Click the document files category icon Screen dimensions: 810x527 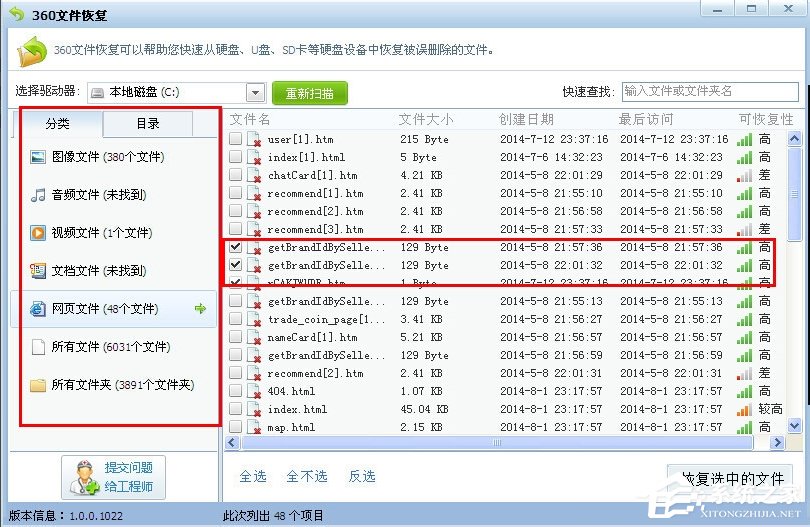(38, 271)
